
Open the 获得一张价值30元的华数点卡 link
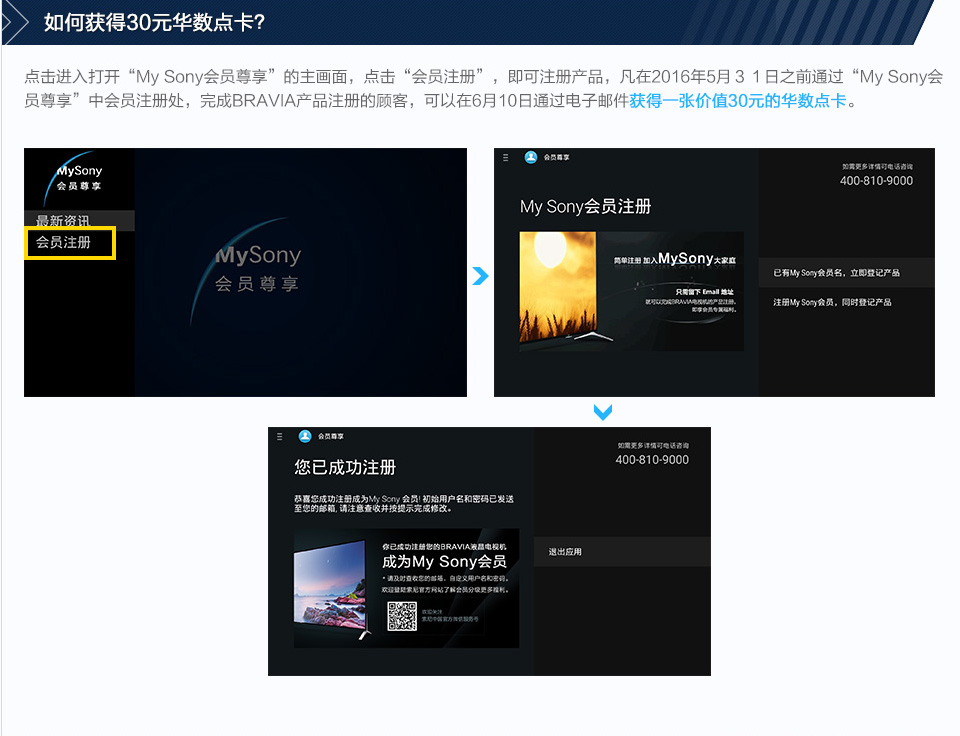pyautogui.click(x=738, y=100)
